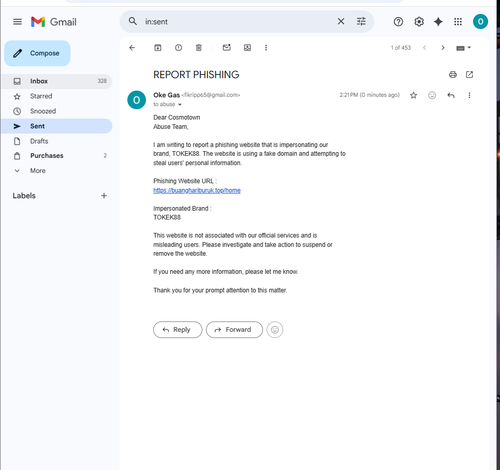
Task: Create new label plus icon
Action: click(104, 196)
